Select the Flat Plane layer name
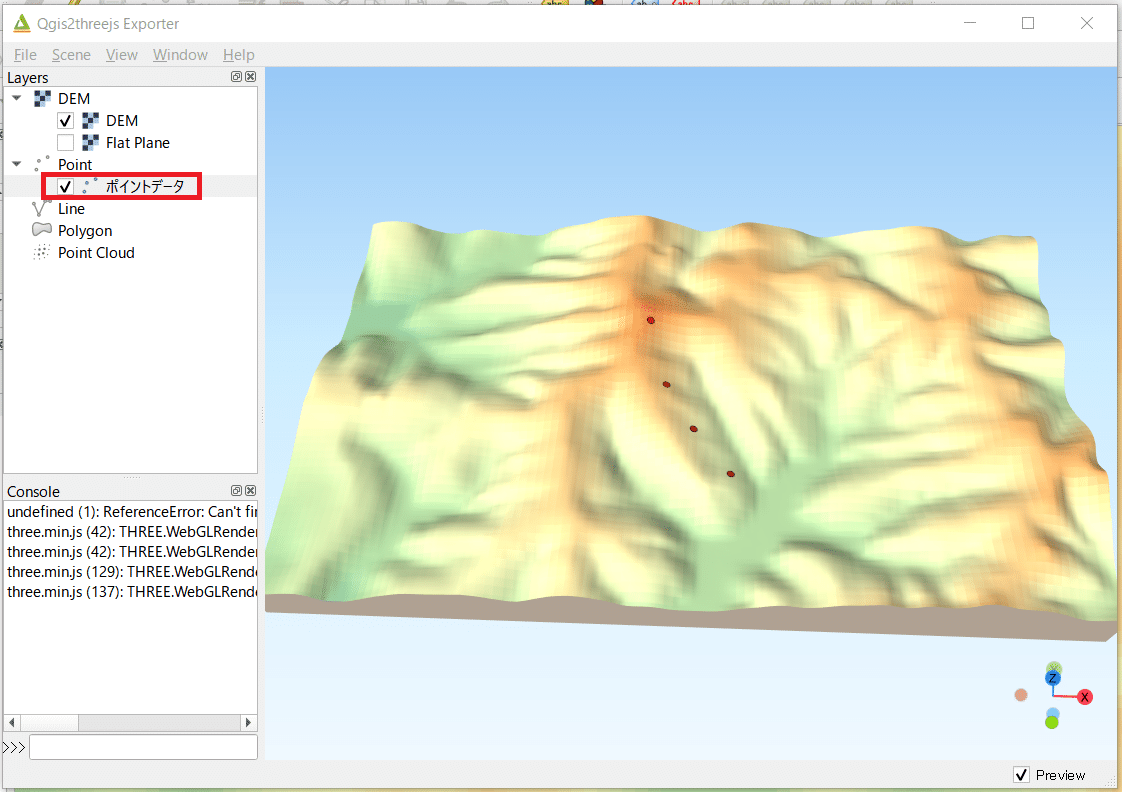This screenshot has height=792, width=1122. 137,143
